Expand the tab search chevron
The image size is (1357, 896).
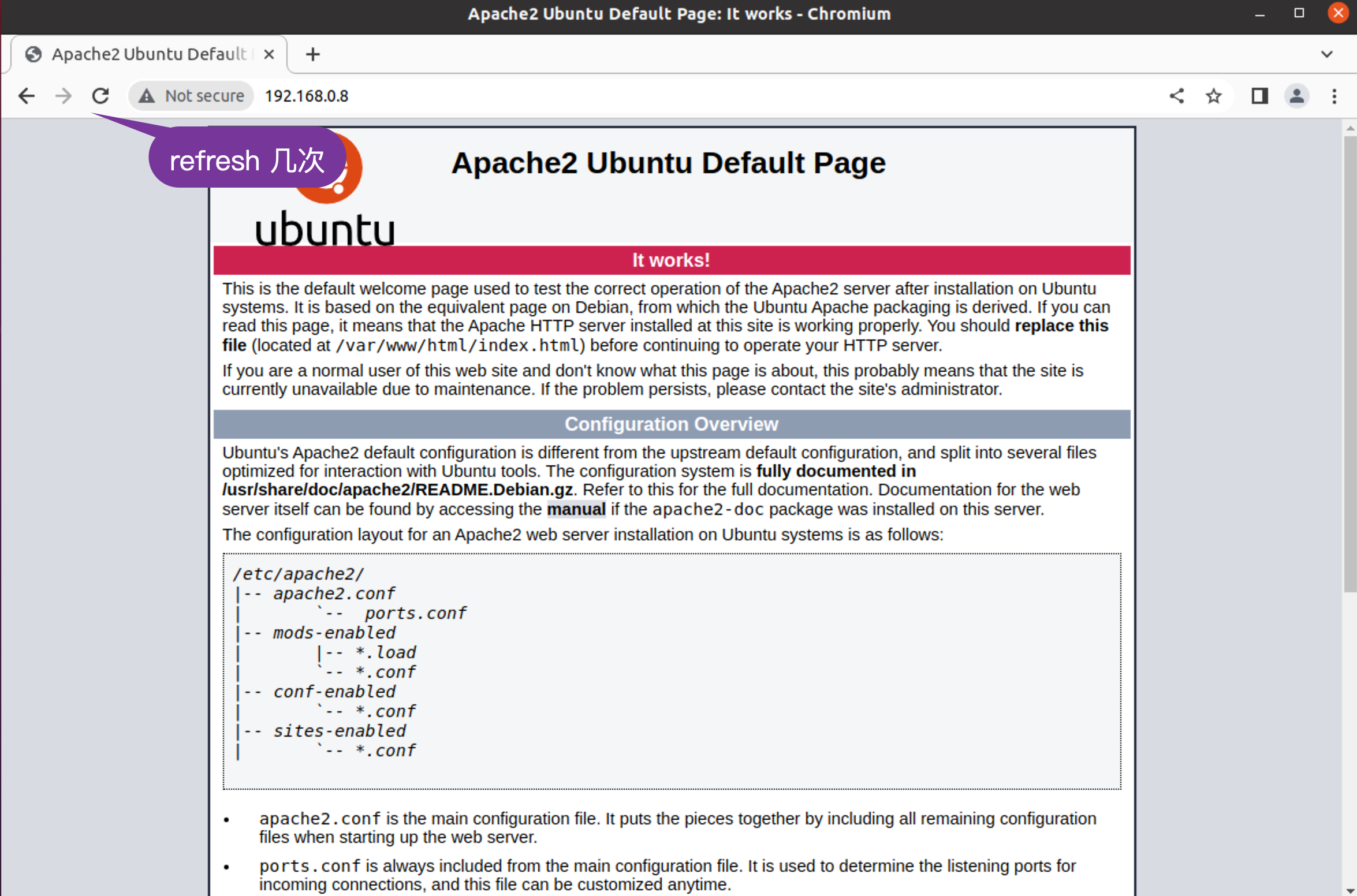1327,54
